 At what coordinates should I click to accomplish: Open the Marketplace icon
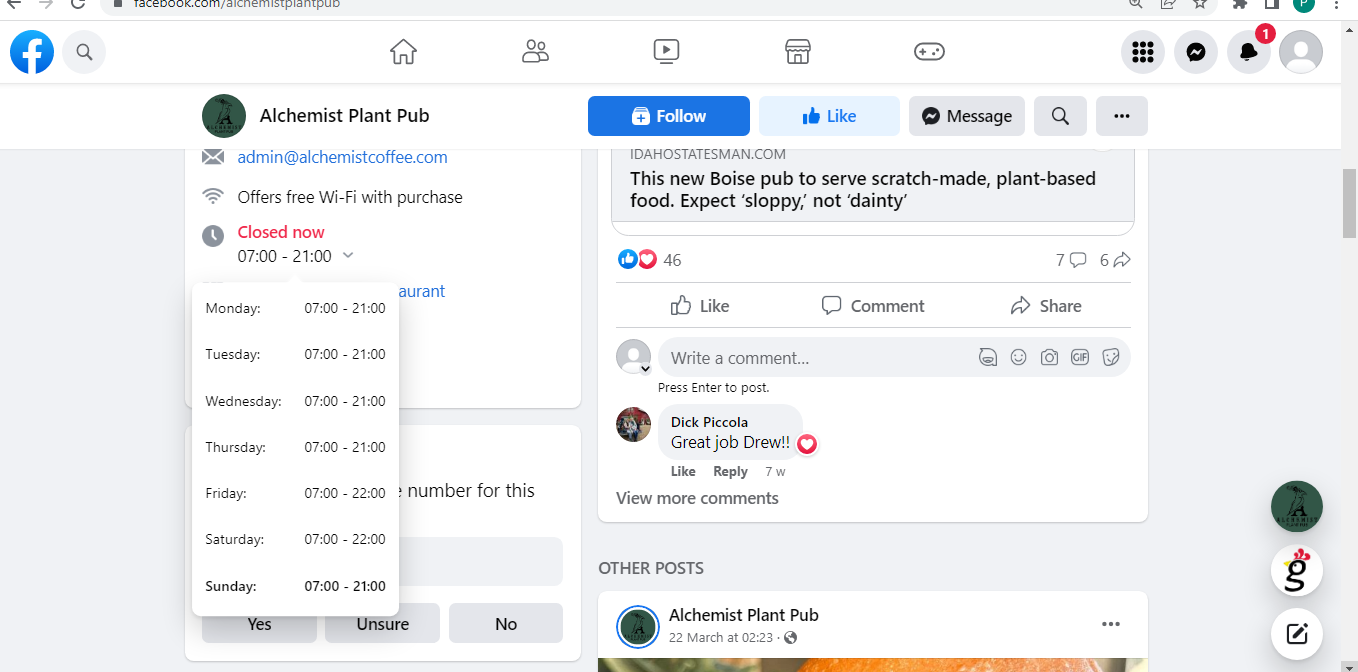tap(797, 52)
